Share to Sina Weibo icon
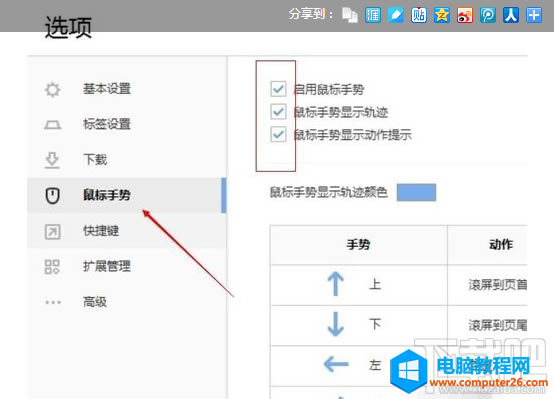Image resolution: width=554 pixels, height=399 pixels. 465,15
